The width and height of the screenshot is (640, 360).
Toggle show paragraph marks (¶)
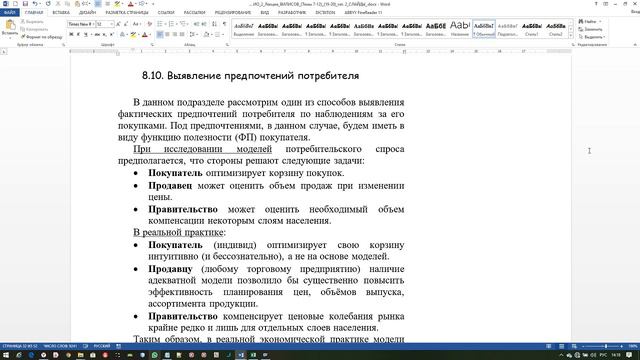point(224,24)
